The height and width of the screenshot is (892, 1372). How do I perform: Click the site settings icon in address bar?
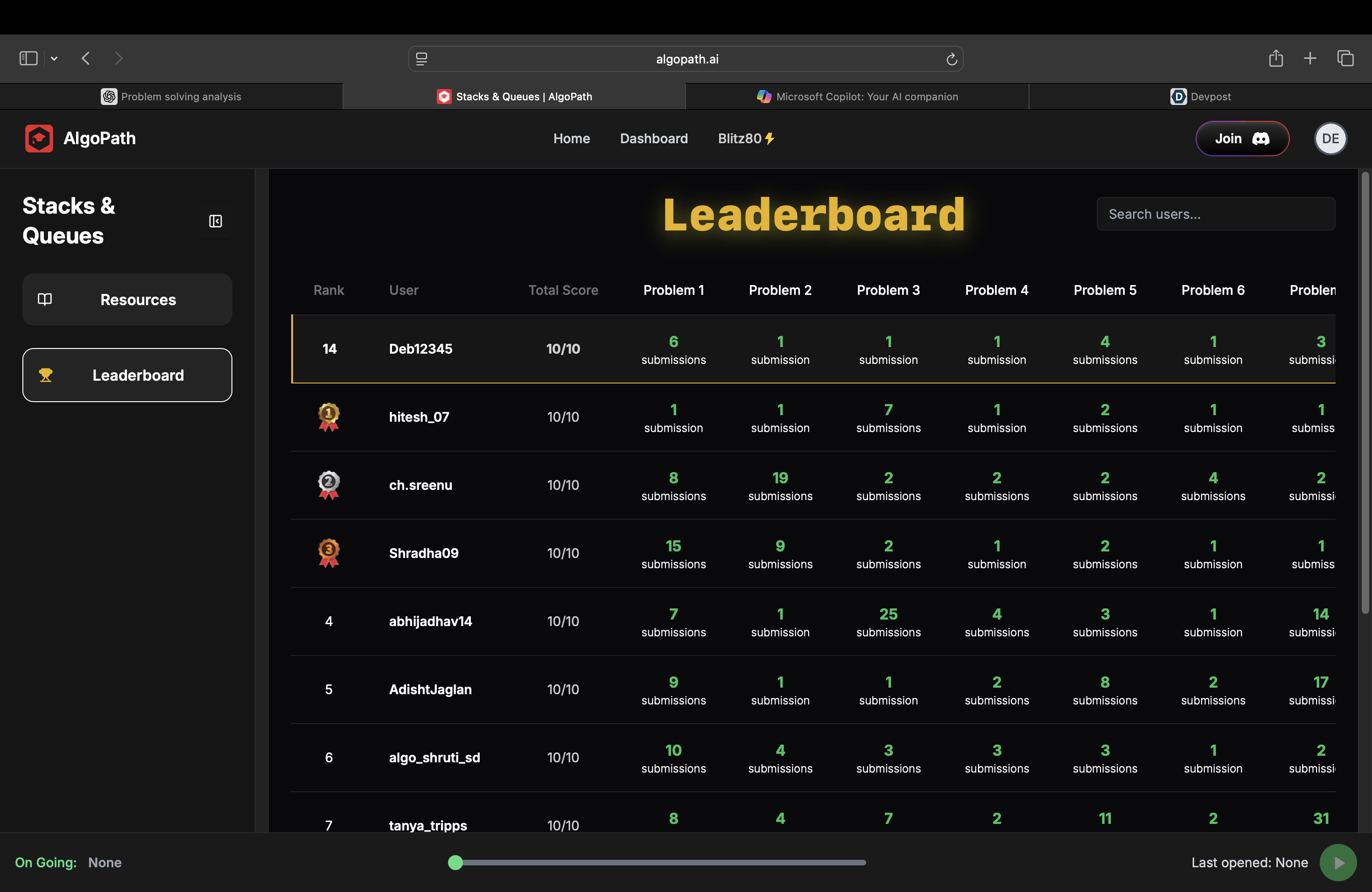point(421,59)
